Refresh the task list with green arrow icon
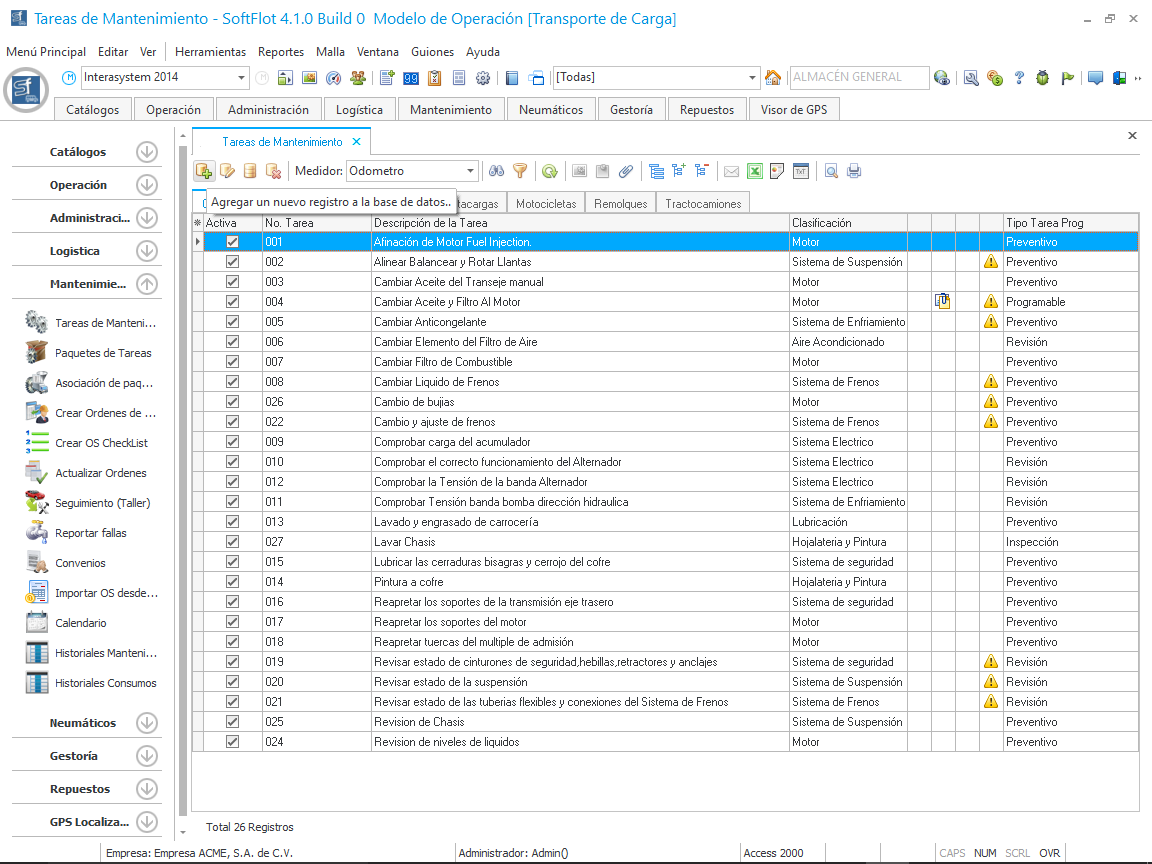The image size is (1152, 864). (x=549, y=171)
